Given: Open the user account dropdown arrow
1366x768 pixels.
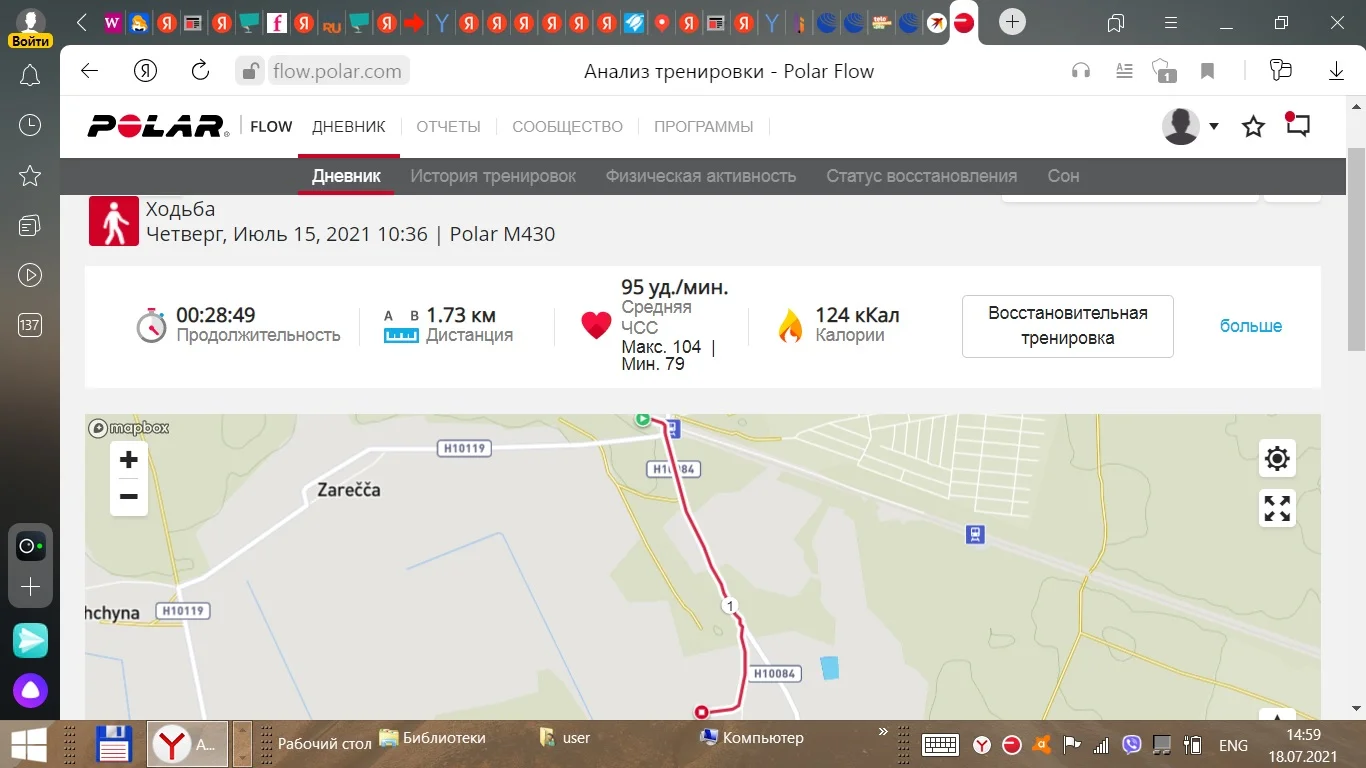Looking at the screenshot, I should coord(1214,126).
